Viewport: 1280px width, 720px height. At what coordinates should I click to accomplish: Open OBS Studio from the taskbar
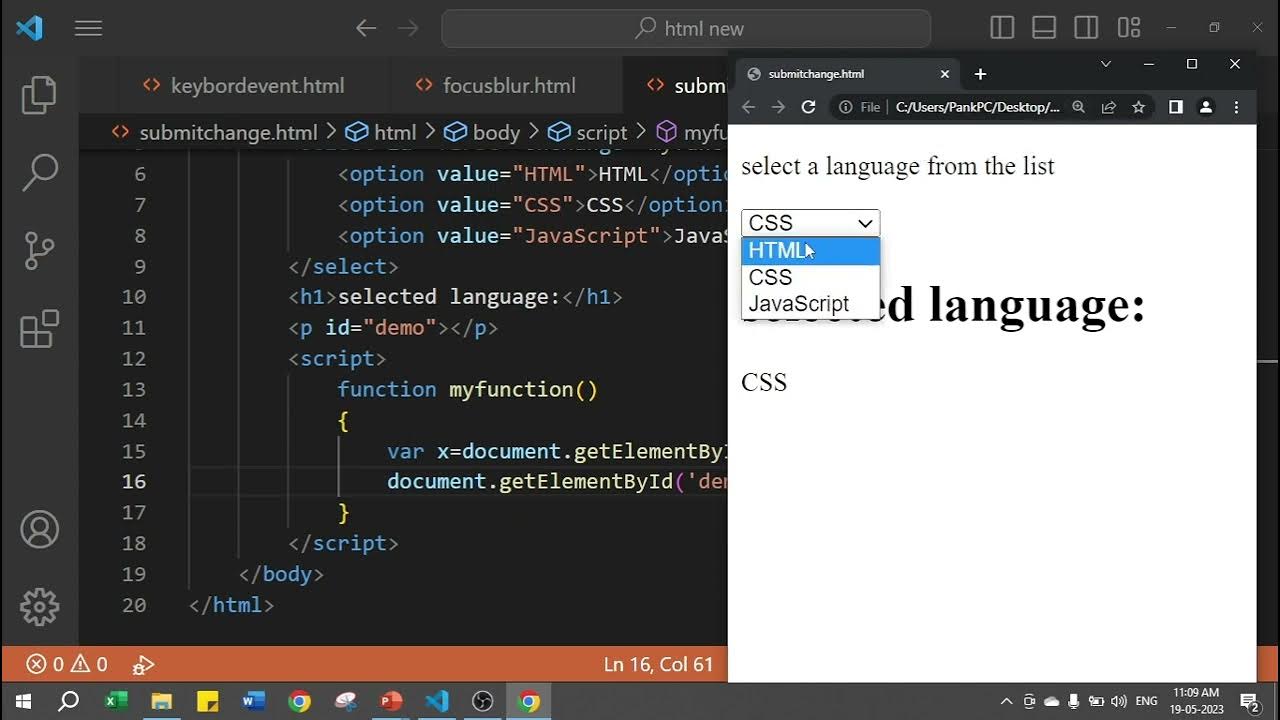coord(483,701)
